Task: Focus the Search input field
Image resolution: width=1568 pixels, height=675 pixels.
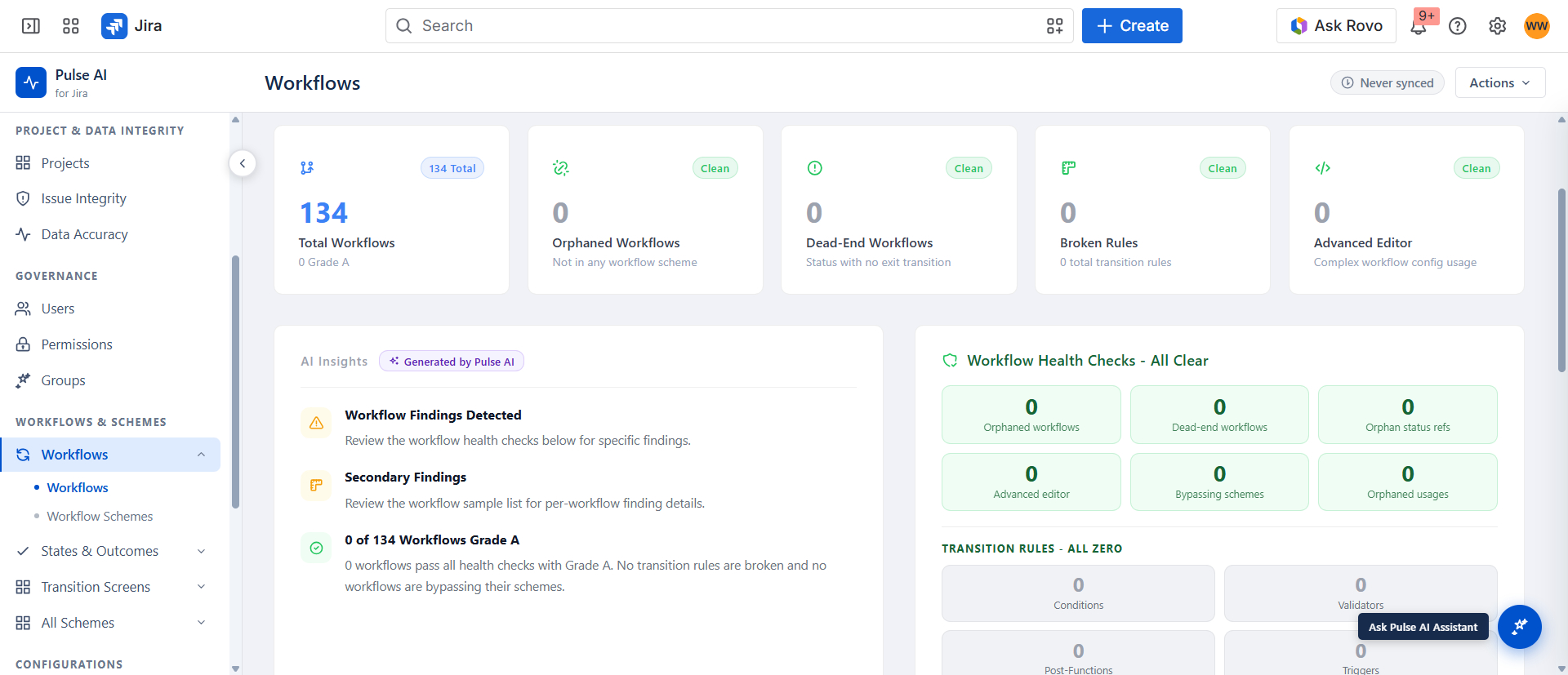Action: (729, 26)
